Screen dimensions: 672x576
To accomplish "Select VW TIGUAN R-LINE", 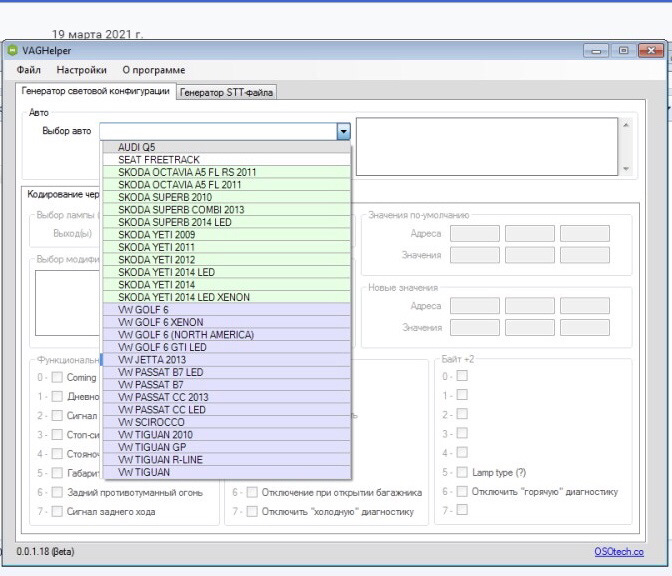I will (x=227, y=459).
